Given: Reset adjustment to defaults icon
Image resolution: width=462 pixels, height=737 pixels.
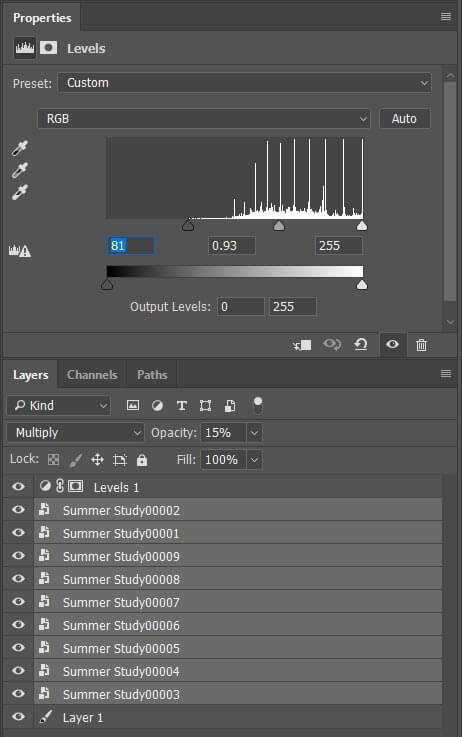Looking at the screenshot, I should pyautogui.click(x=360, y=345).
